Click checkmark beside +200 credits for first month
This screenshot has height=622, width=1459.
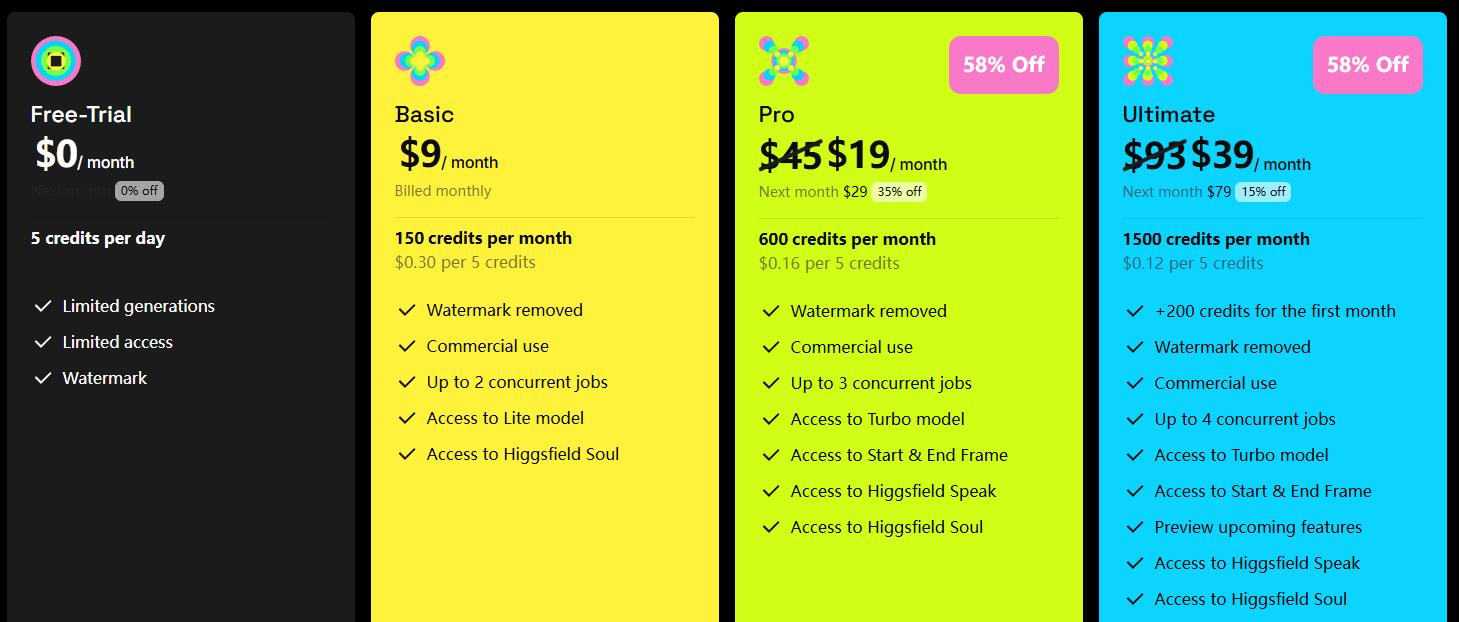click(x=1135, y=311)
